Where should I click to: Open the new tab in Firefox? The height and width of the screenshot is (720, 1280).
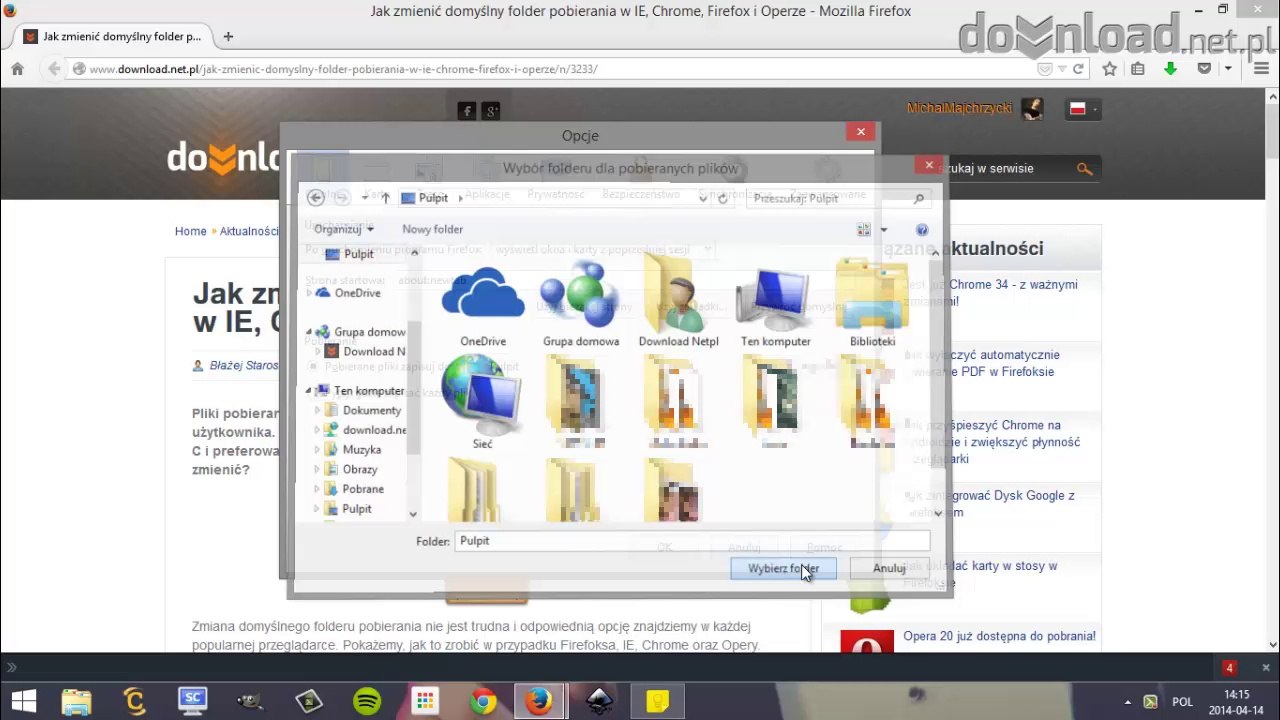228,36
